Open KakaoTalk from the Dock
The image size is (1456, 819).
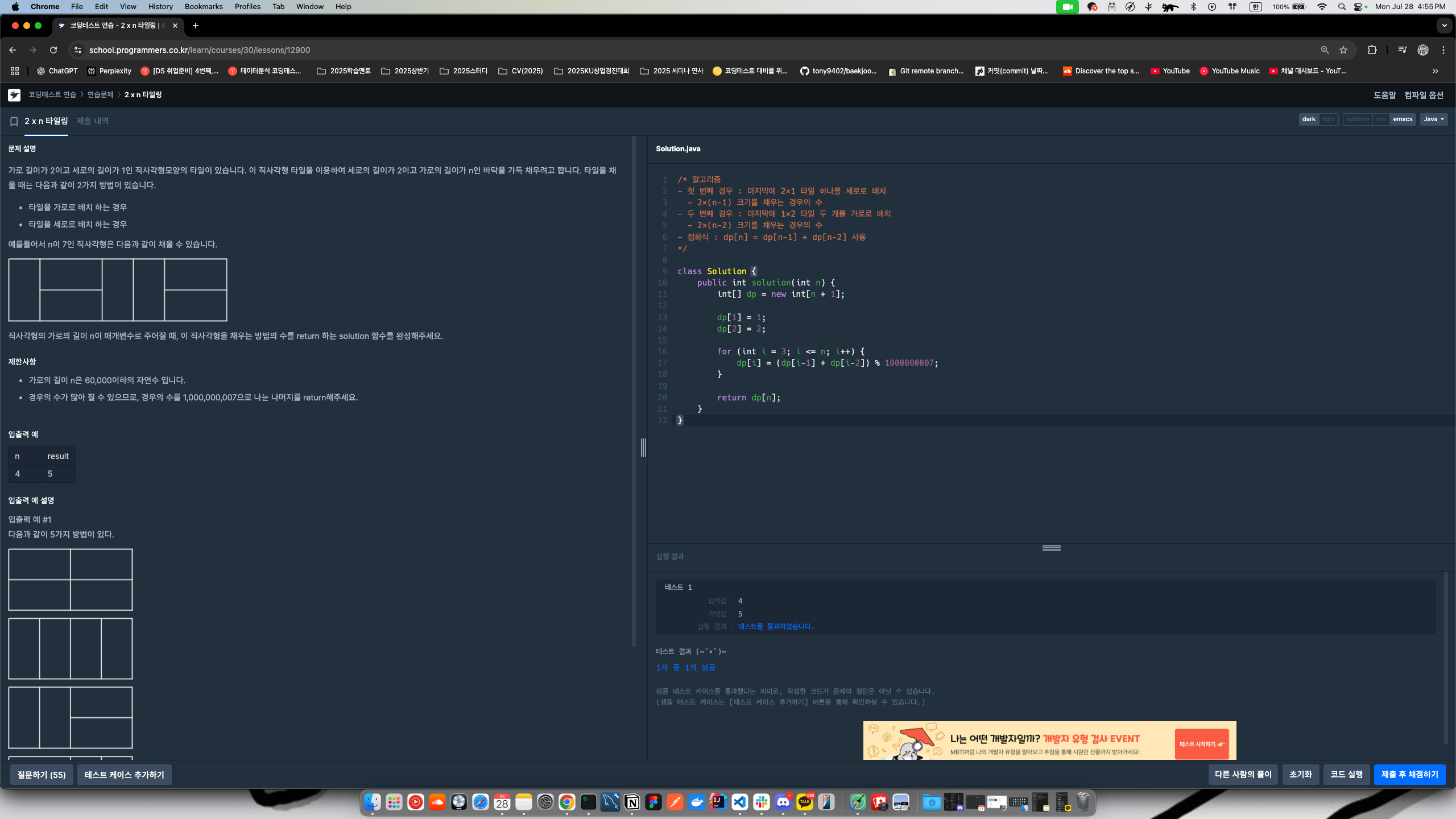pyautogui.click(x=805, y=803)
